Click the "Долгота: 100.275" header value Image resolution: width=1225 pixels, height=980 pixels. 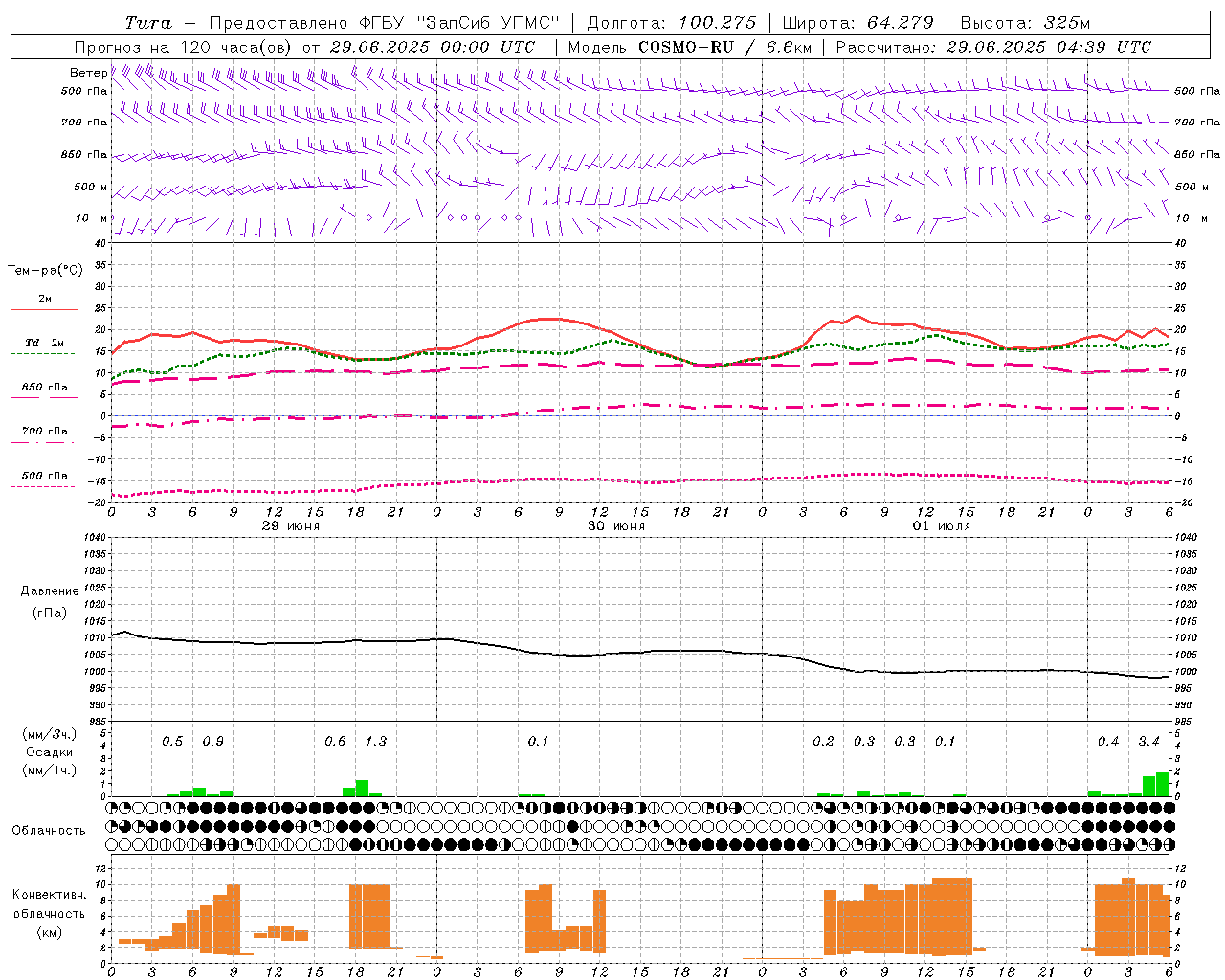point(672,23)
